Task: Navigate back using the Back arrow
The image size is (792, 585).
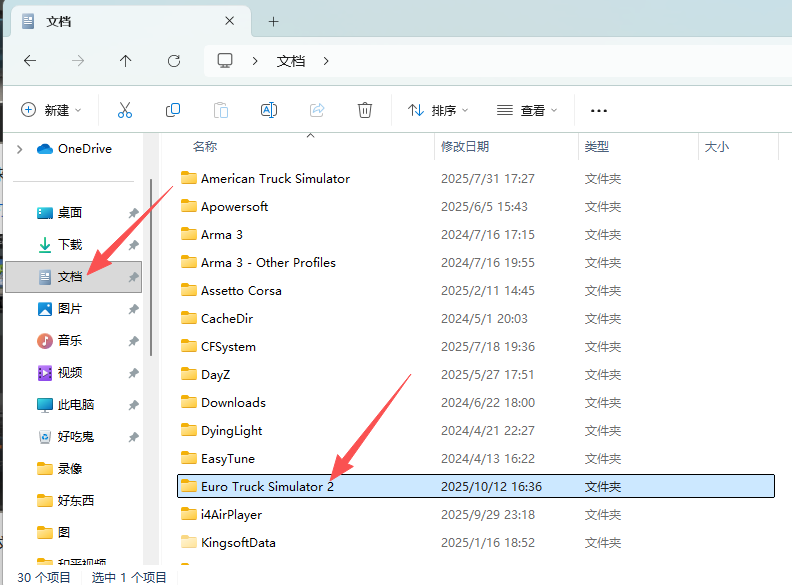Action: coord(30,61)
